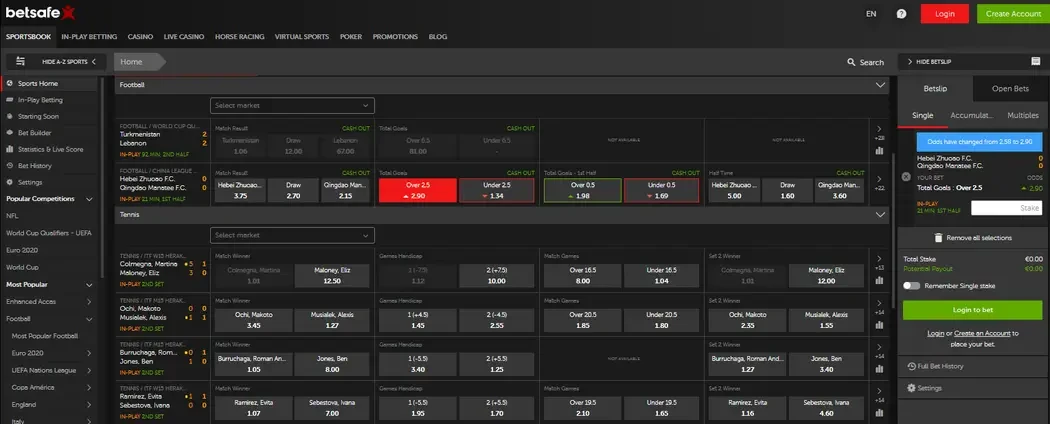1050x424 pixels.
Task: Click the Bet History sidebar icon
Action: click(9, 165)
